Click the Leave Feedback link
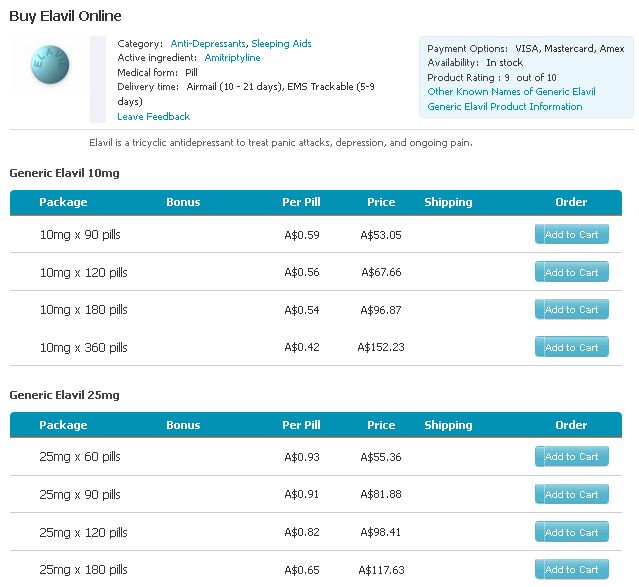The image size is (639, 587). click(x=154, y=117)
